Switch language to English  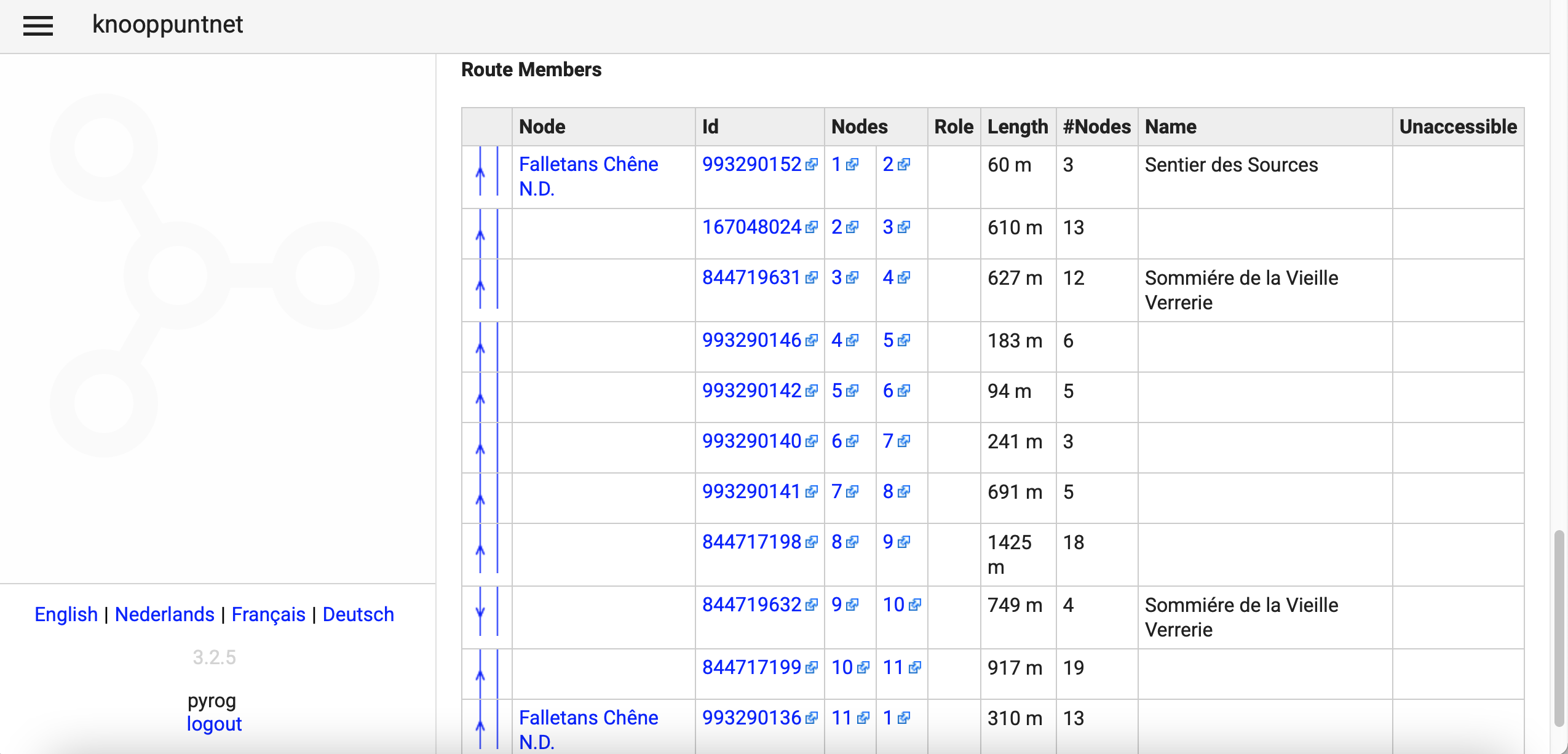pos(66,614)
